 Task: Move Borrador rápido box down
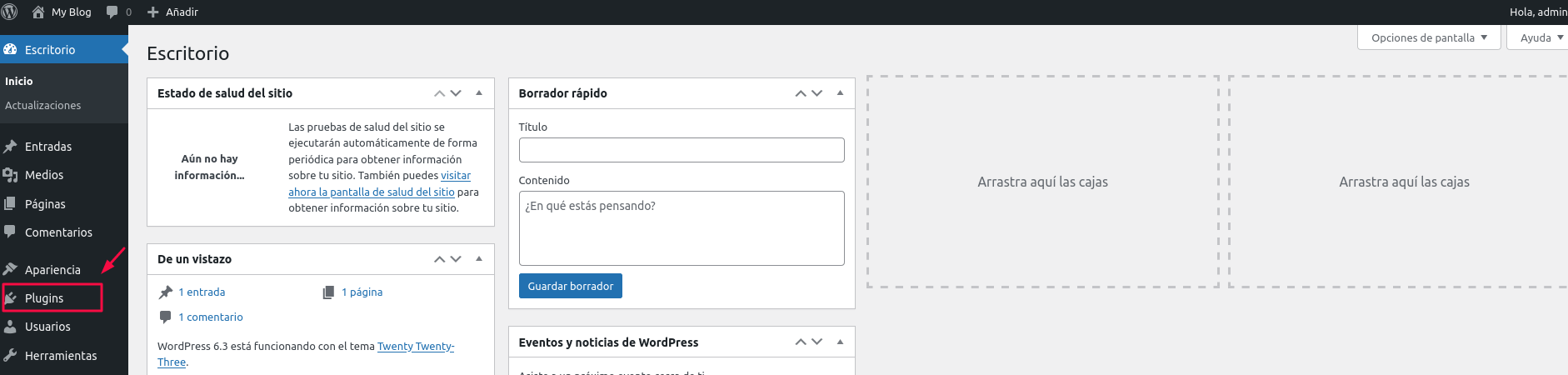point(816,93)
